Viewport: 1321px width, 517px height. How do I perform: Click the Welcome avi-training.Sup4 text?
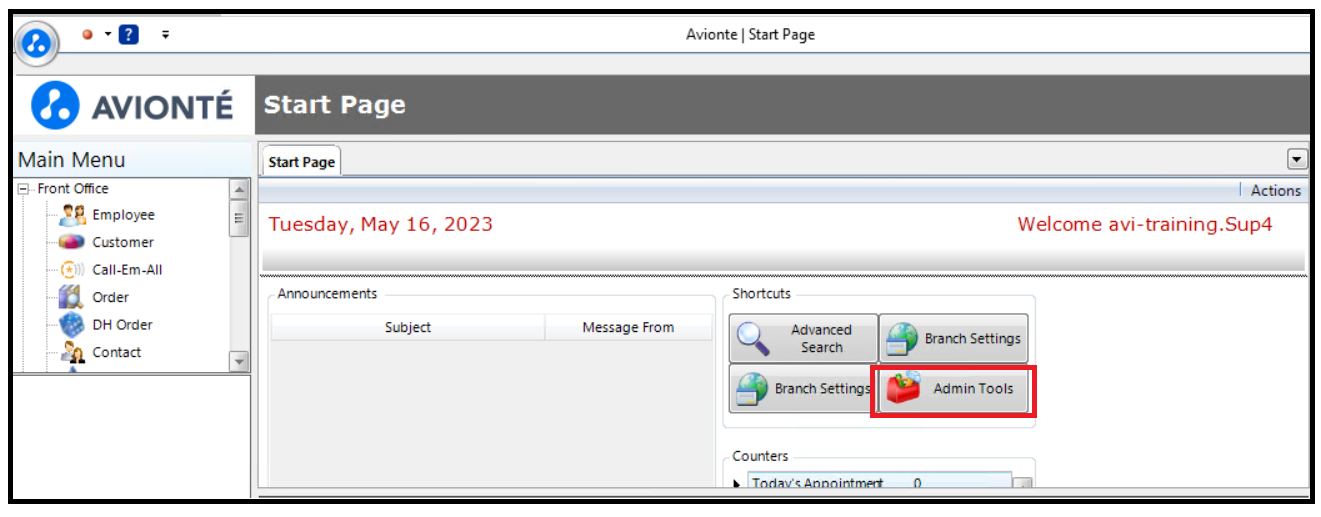click(x=1145, y=224)
